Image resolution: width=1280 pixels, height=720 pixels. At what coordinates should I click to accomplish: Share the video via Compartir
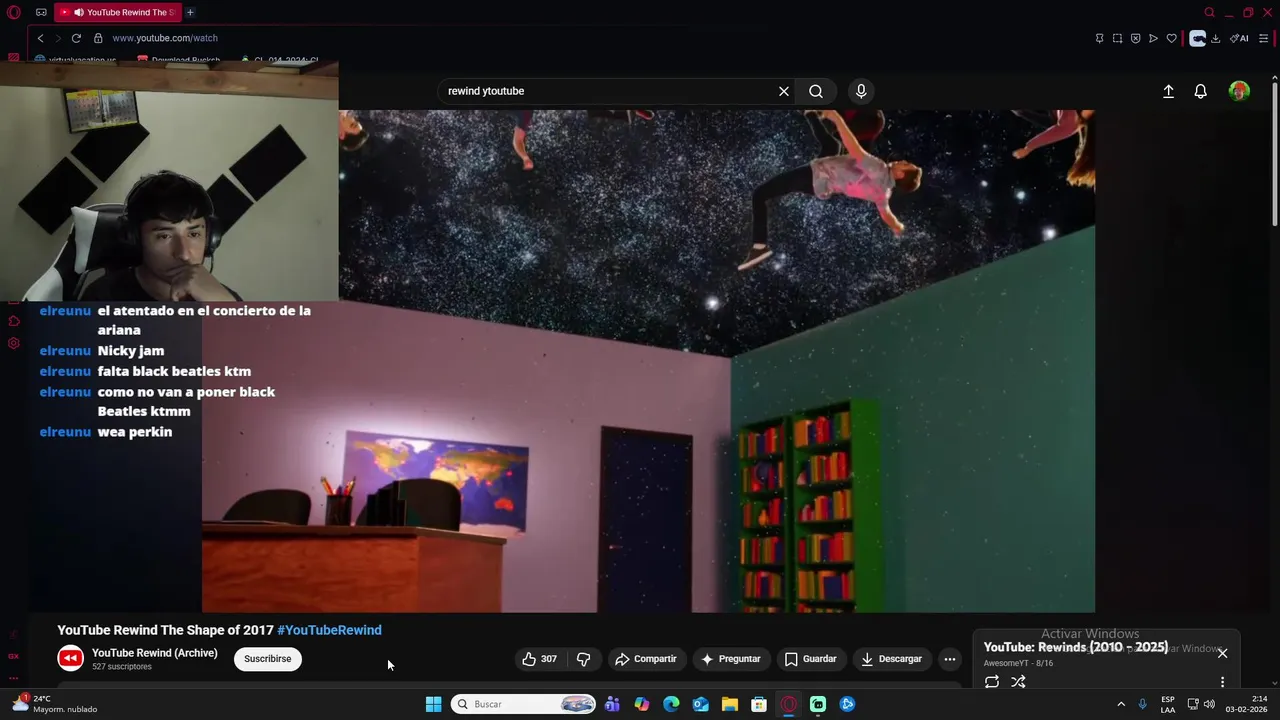pos(647,659)
